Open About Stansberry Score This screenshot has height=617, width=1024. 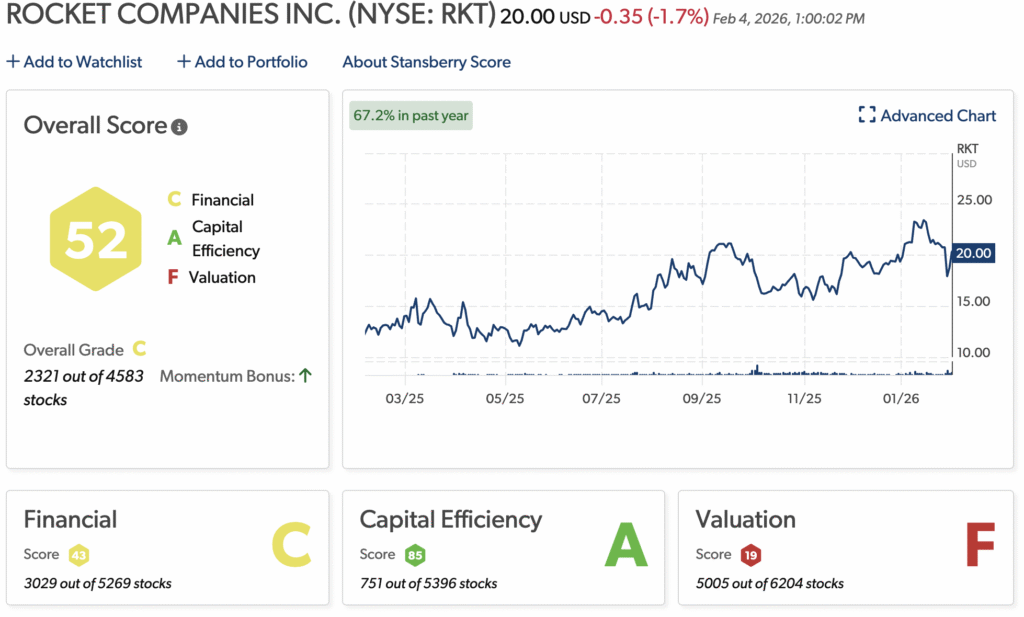point(427,62)
